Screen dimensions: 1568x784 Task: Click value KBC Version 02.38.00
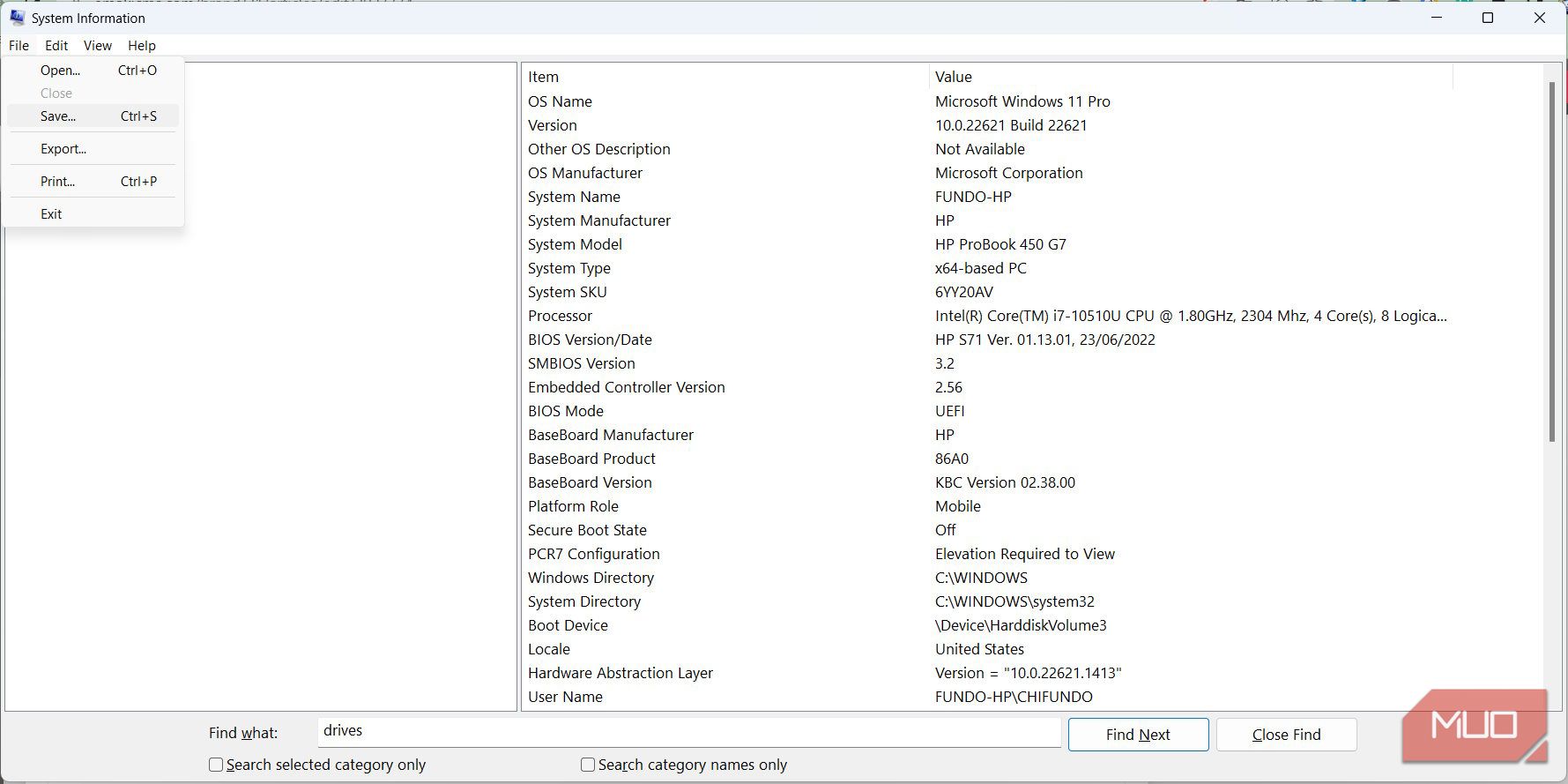coord(1005,482)
